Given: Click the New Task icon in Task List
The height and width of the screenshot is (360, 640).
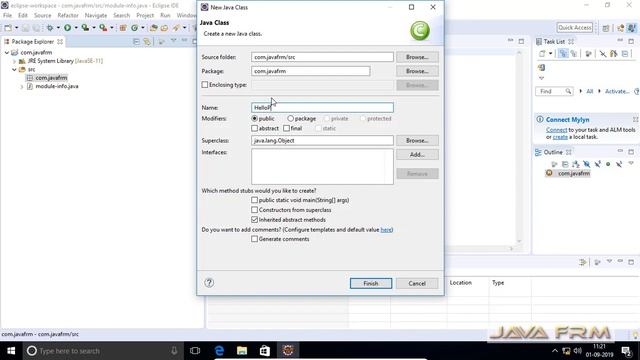Looking at the screenshot, I should point(542,53).
